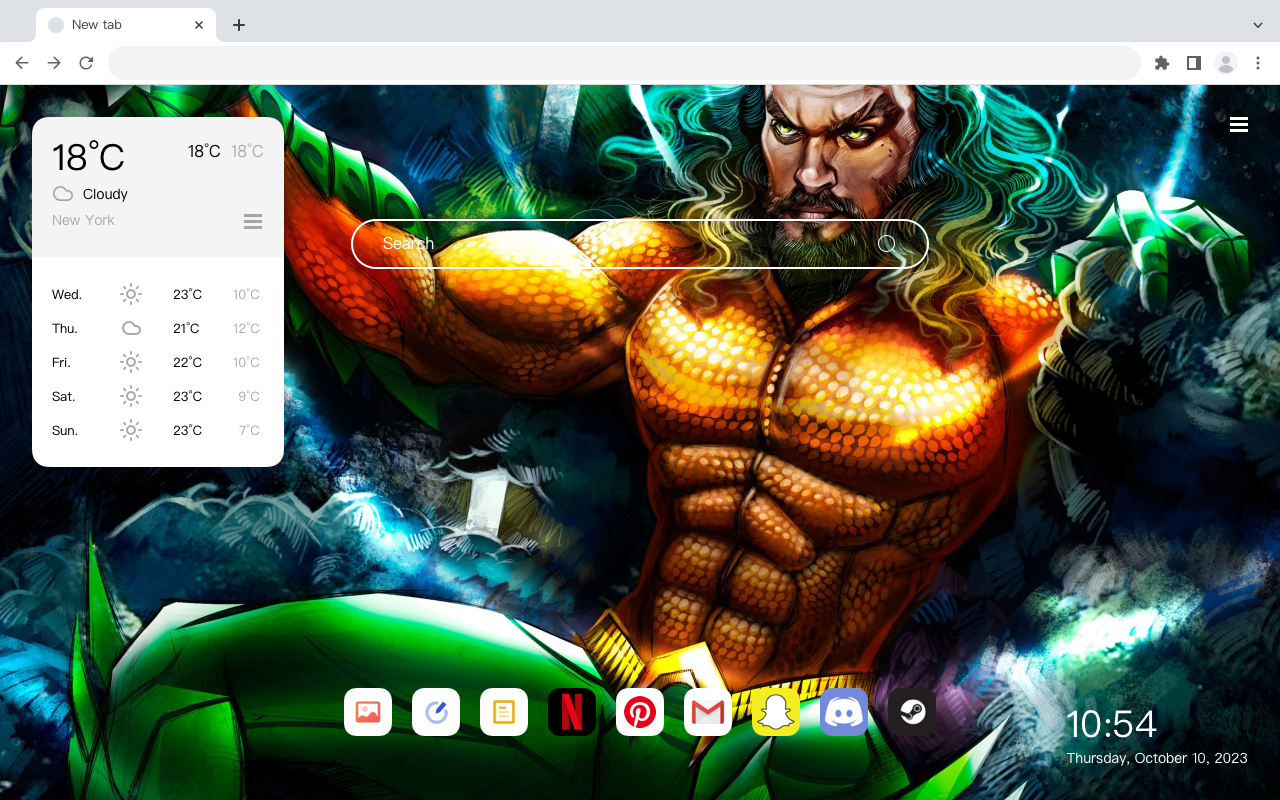Open the Chrome three-dot menu
Screen dimensions: 1280x800
[x=1258, y=63]
